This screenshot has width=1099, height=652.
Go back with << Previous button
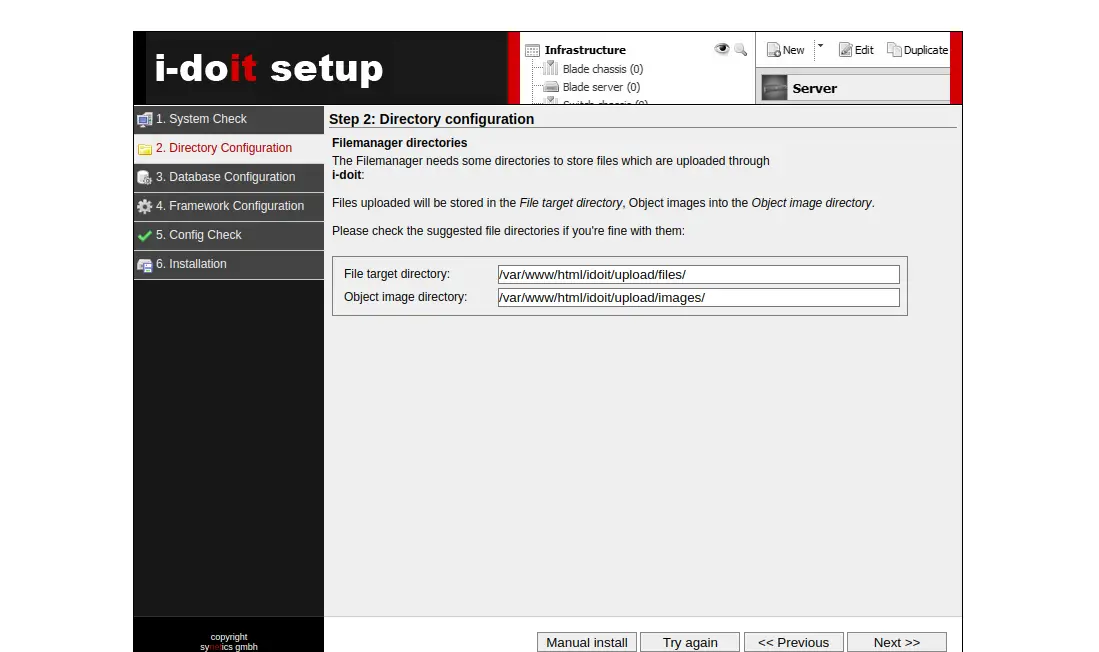click(x=793, y=642)
